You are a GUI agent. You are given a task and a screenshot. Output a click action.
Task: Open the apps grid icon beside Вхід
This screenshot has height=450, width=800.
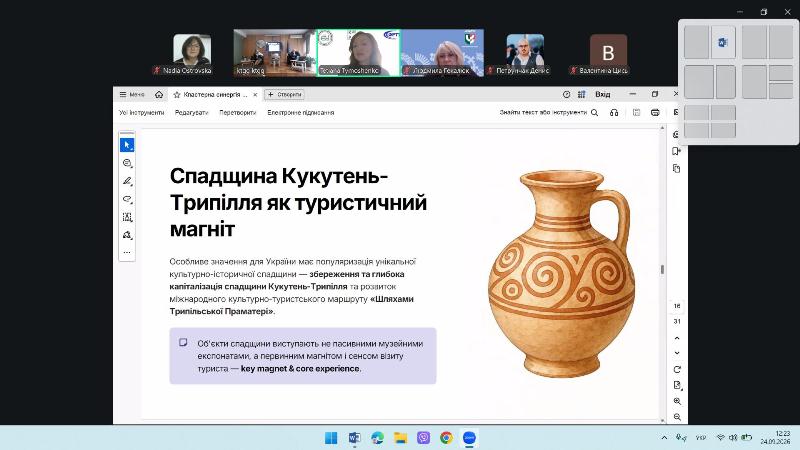point(582,94)
